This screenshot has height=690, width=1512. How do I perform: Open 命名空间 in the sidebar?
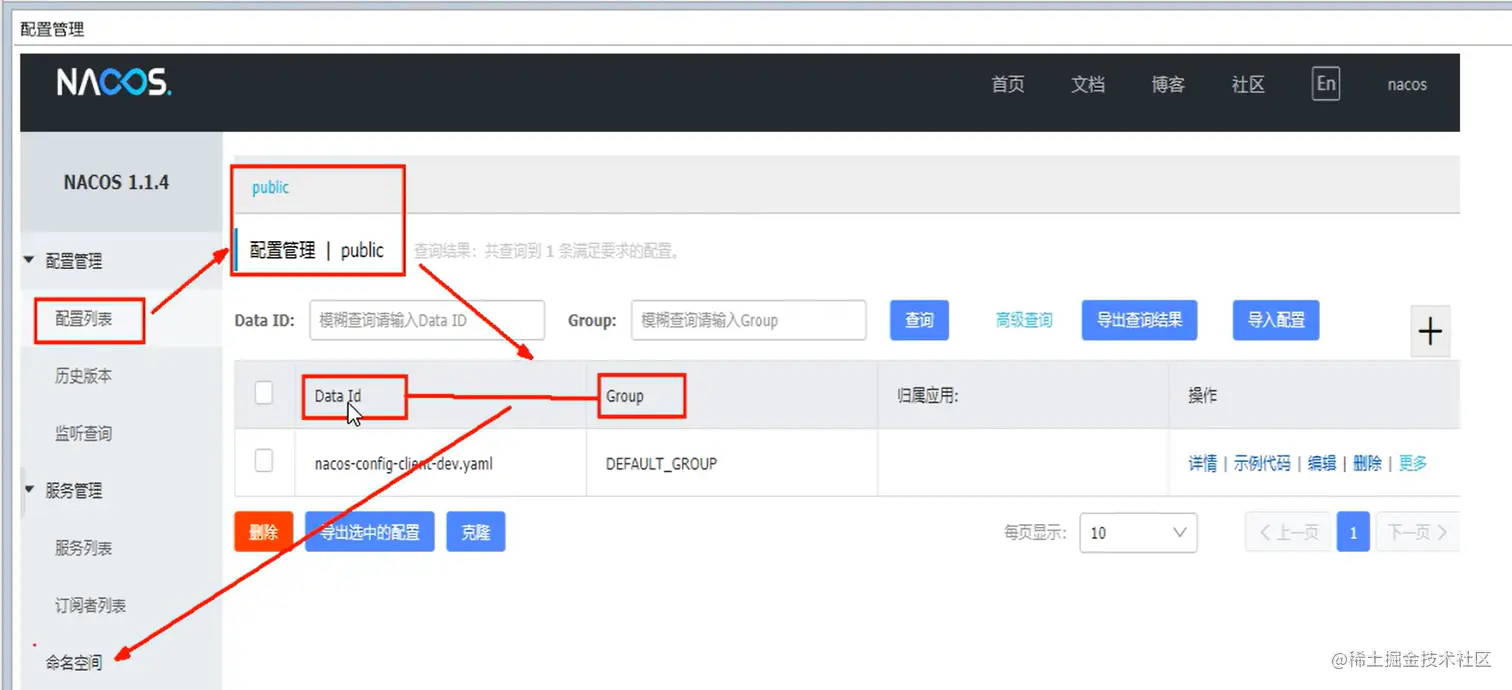click(x=74, y=662)
